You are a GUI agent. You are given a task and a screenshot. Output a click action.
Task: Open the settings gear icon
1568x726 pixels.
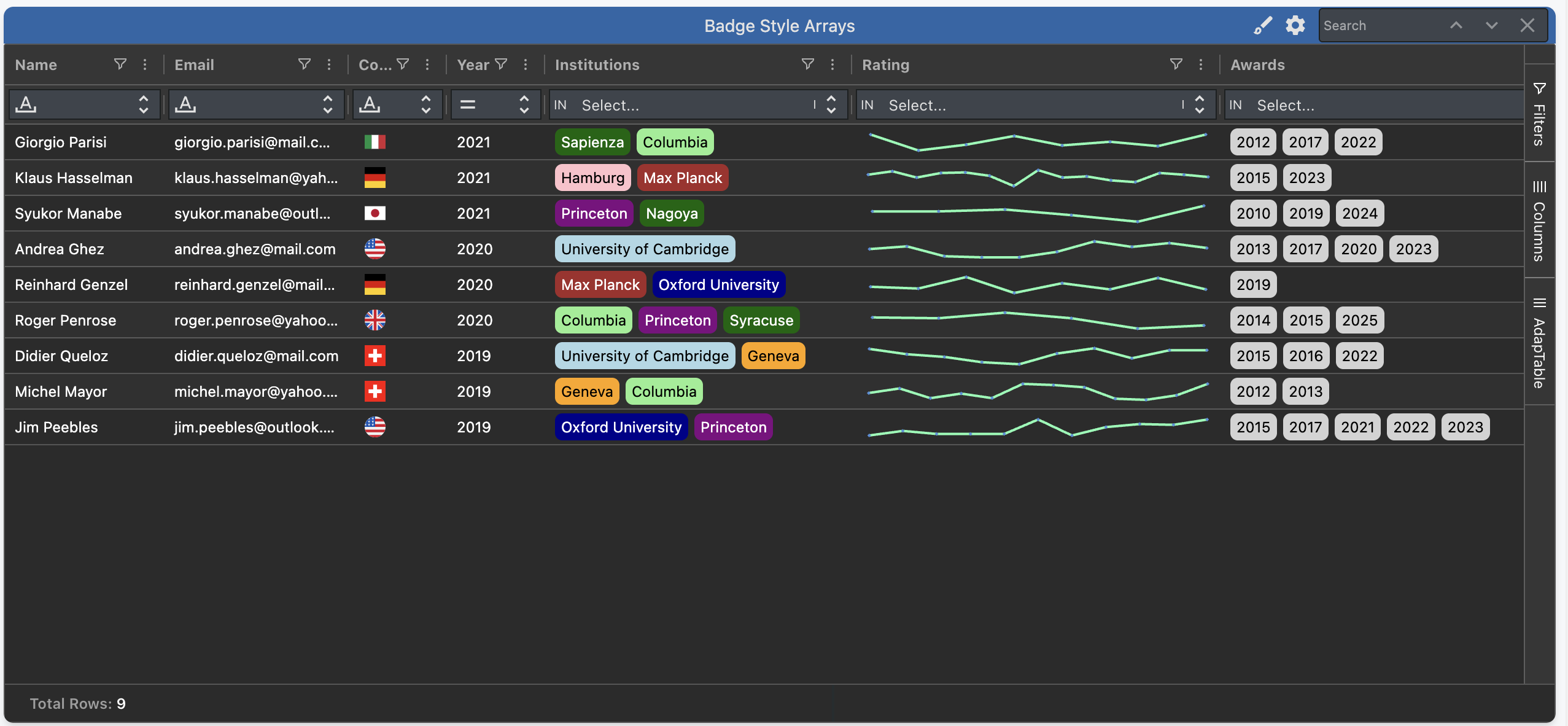(x=1295, y=26)
